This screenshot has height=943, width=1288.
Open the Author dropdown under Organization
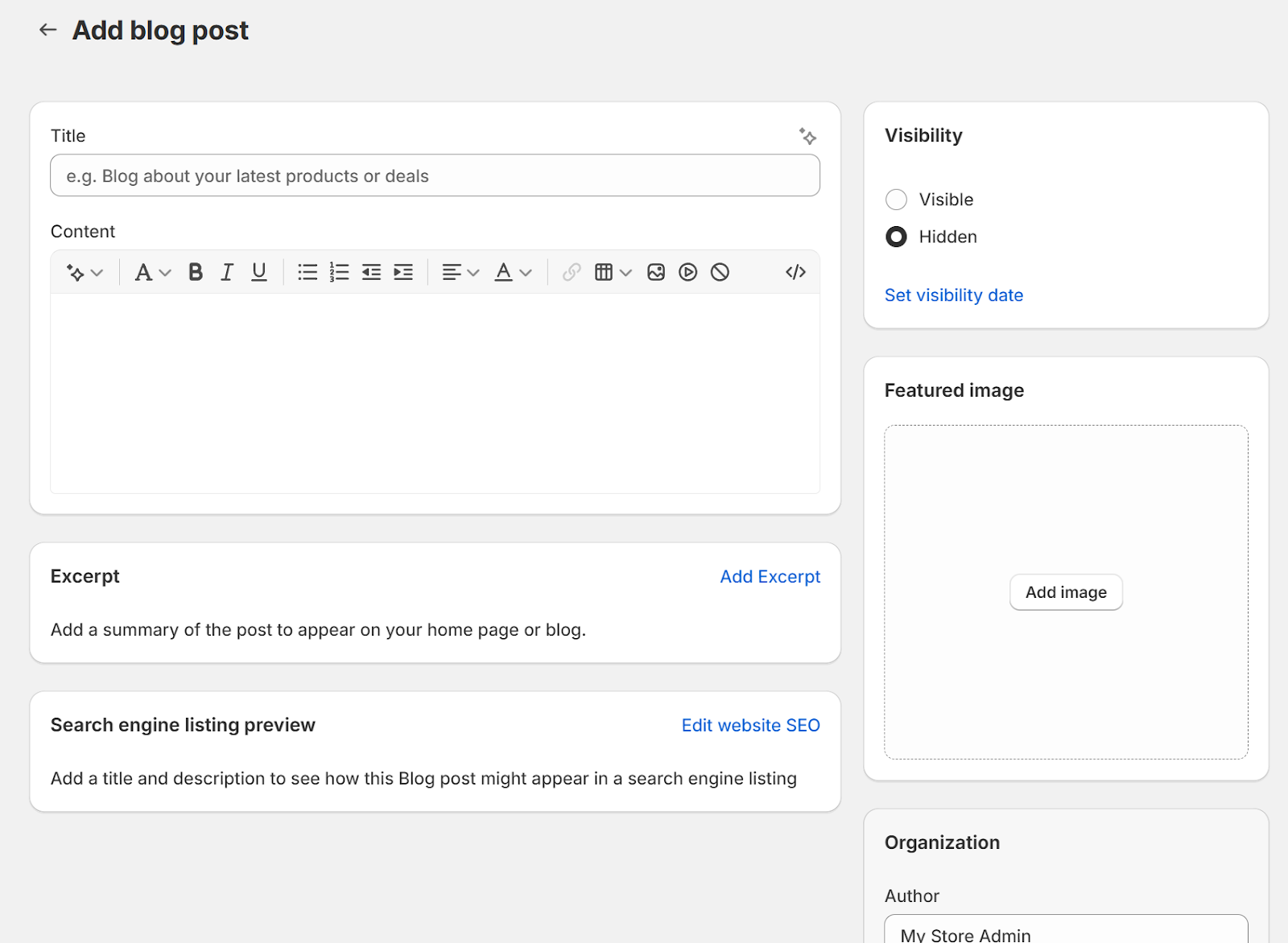1066,932
